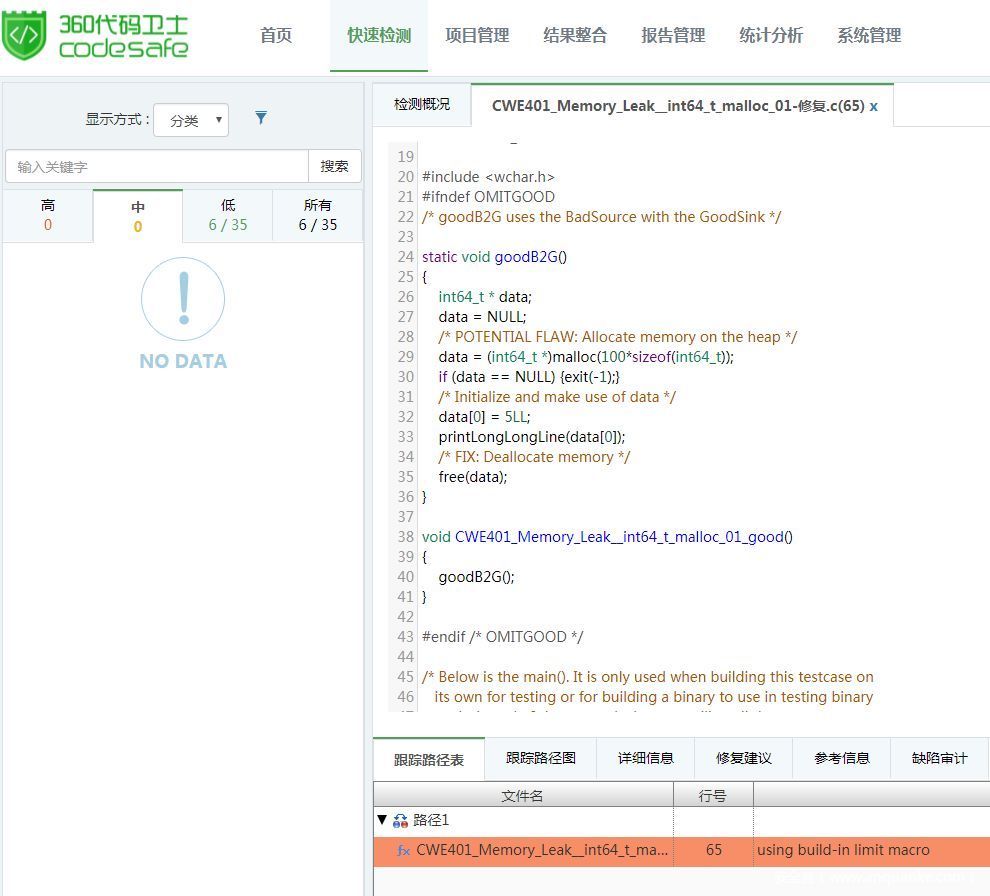Show 所有 defects tab
Screen dimensions: 990x896
(x=318, y=215)
